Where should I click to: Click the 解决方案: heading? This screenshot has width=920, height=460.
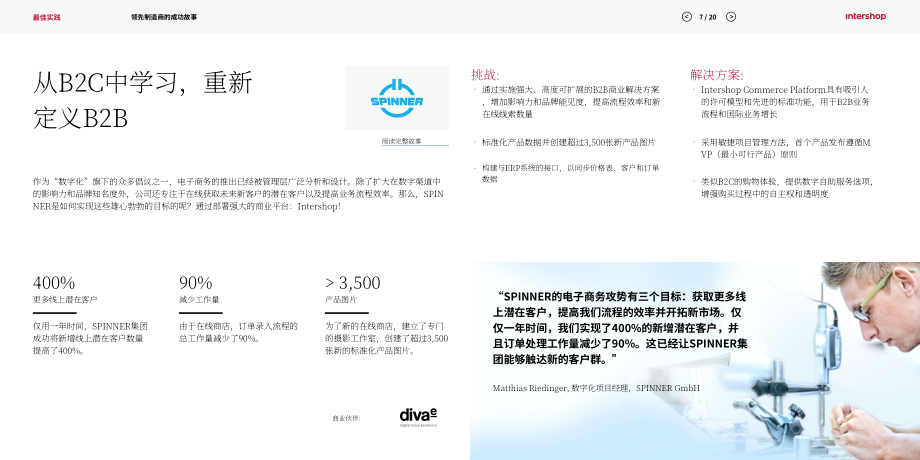pyautogui.click(x=717, y=75)
